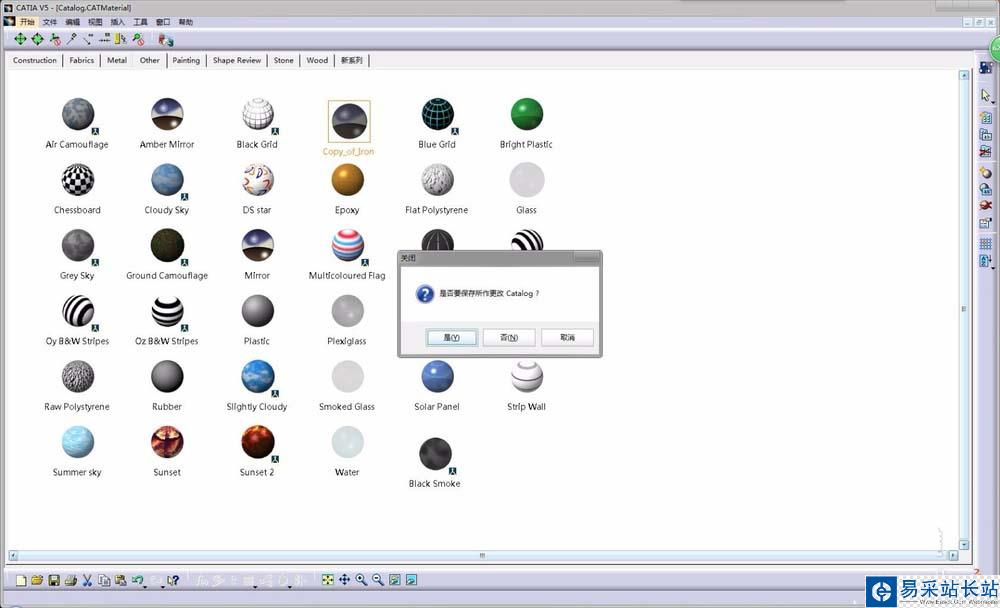Select the Chessboard material sphere
This screenshot has height=608, width=1000.
78,180
